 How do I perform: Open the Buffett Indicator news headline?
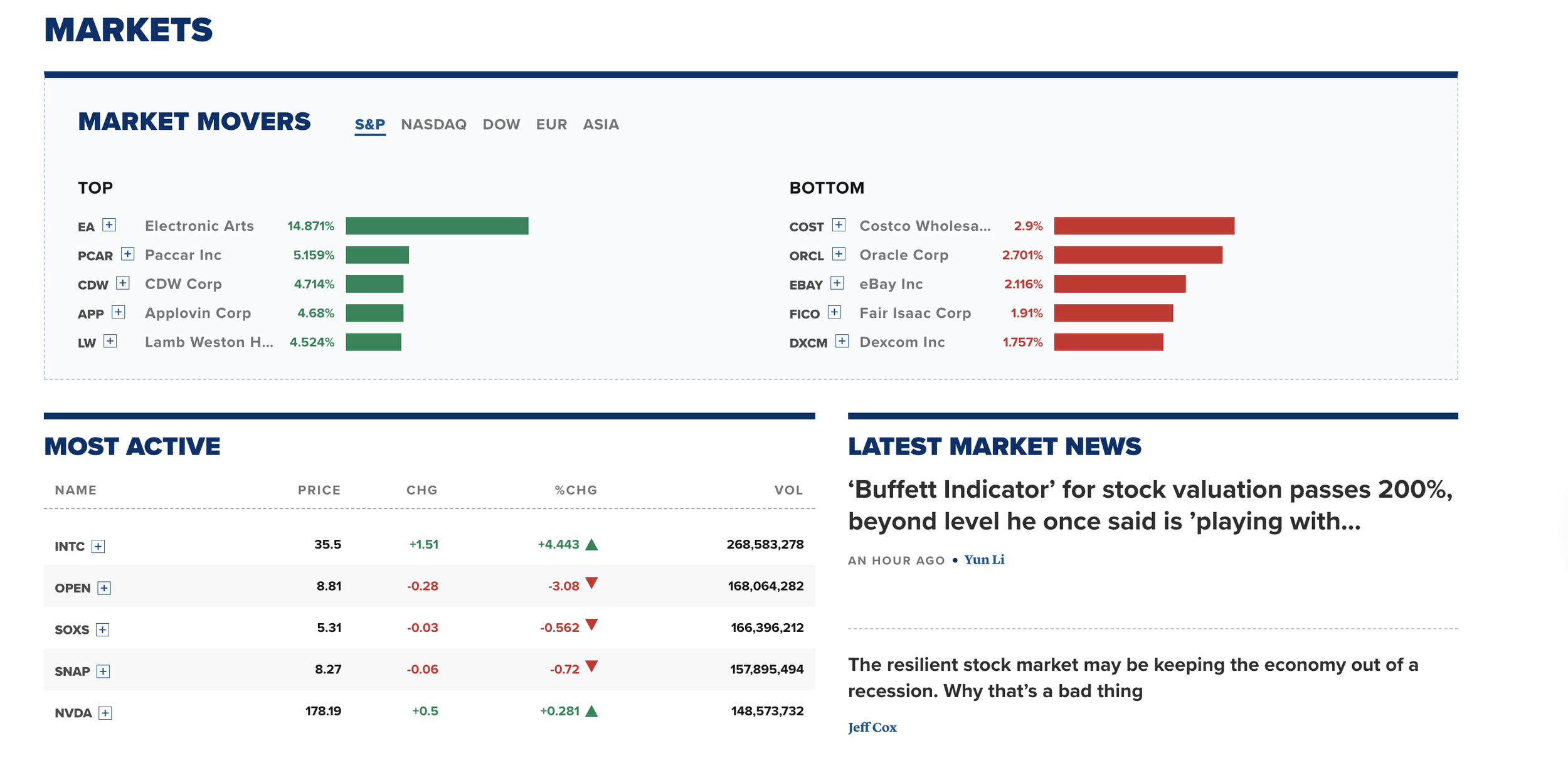(x=1149, y=505)
